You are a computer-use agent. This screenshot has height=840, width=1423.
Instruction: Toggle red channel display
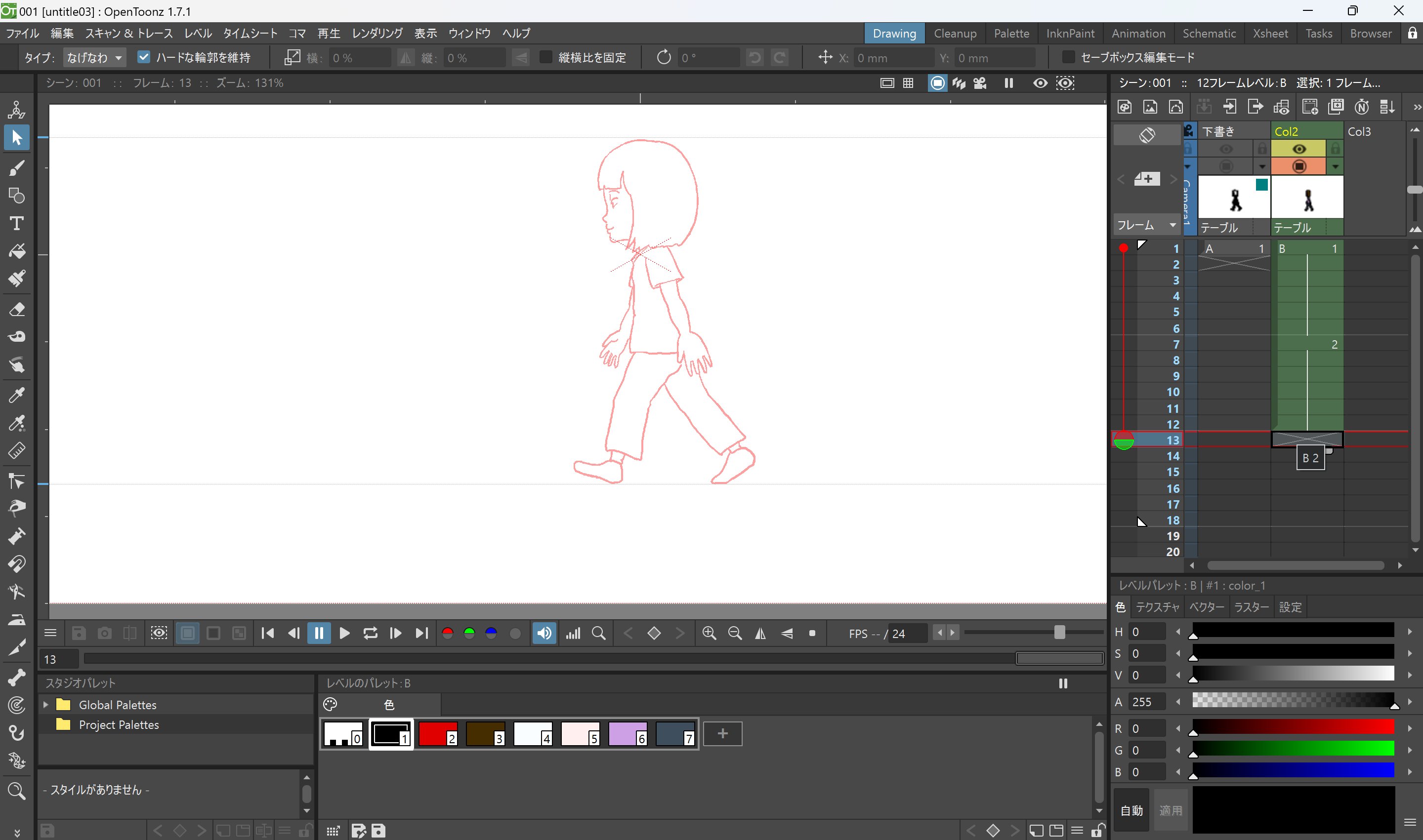tap(447, 633)
